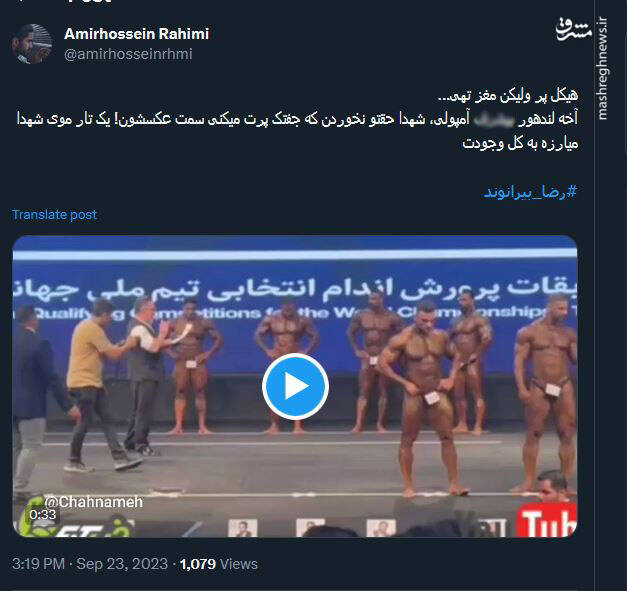This screenshot has height=591, width=627.
Task: Click Translate post
Action: (x=54, y=215)
